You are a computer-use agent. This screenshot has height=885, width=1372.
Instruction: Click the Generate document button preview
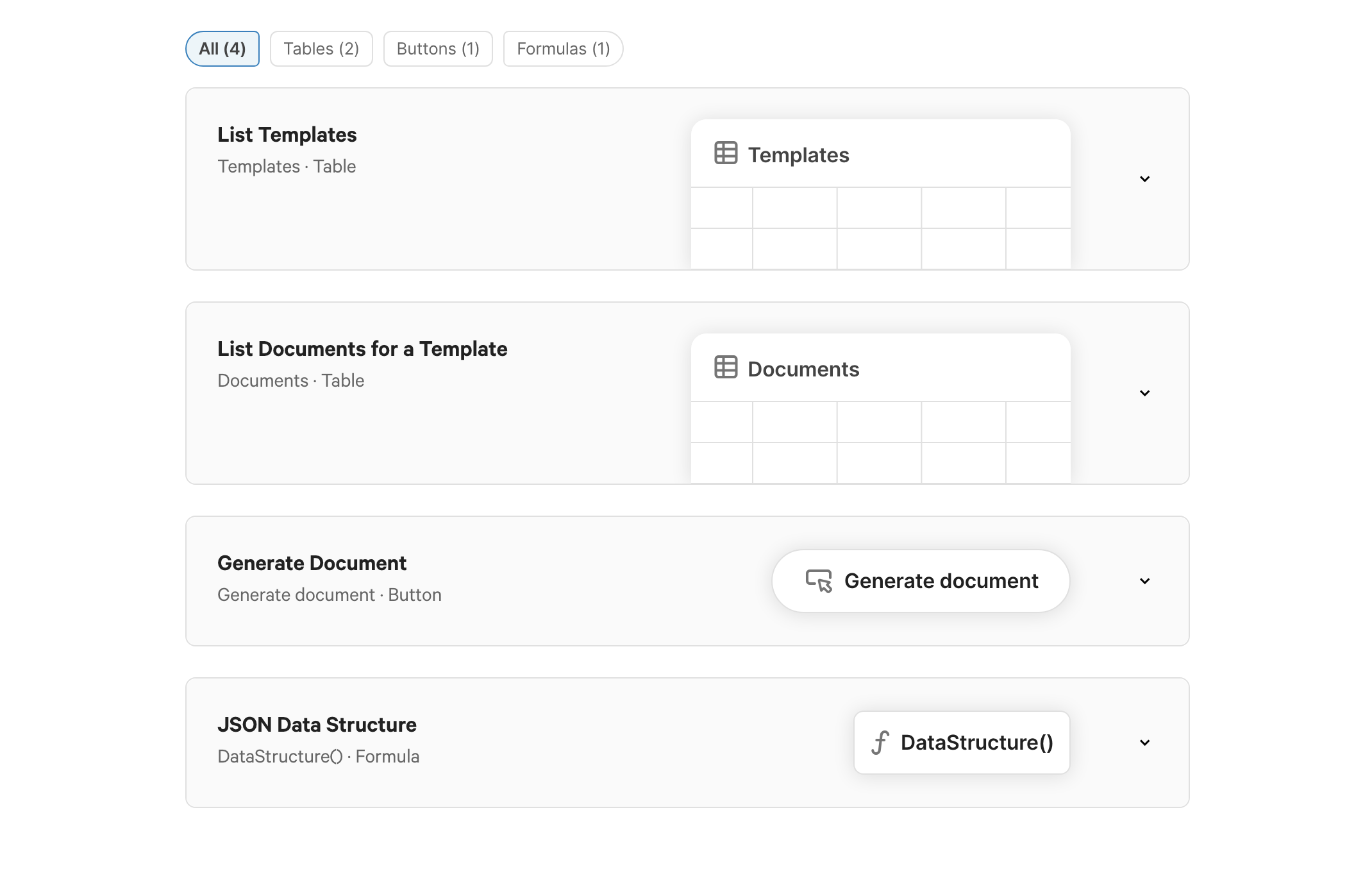pyautogui.click(x=920, y=580)
